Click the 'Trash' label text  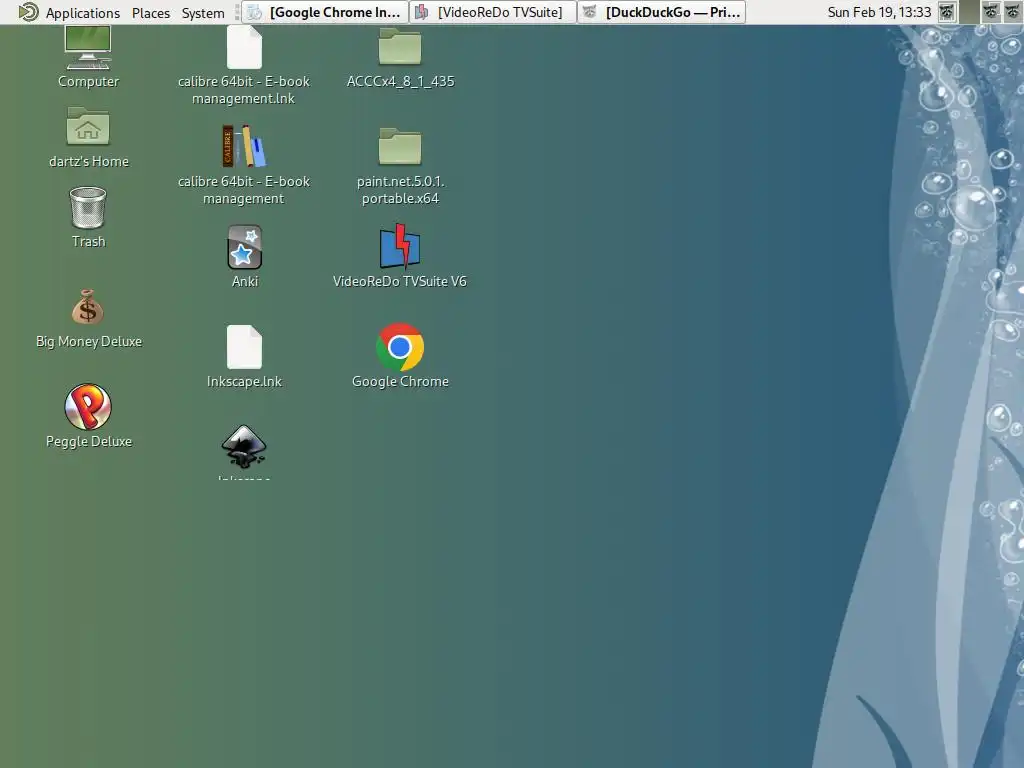88,242
